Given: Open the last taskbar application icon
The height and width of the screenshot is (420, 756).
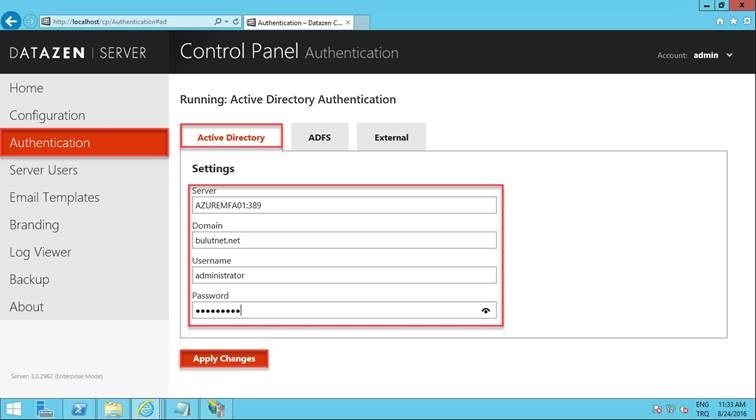Looking at the screenshot, I should tap(216, 409).
